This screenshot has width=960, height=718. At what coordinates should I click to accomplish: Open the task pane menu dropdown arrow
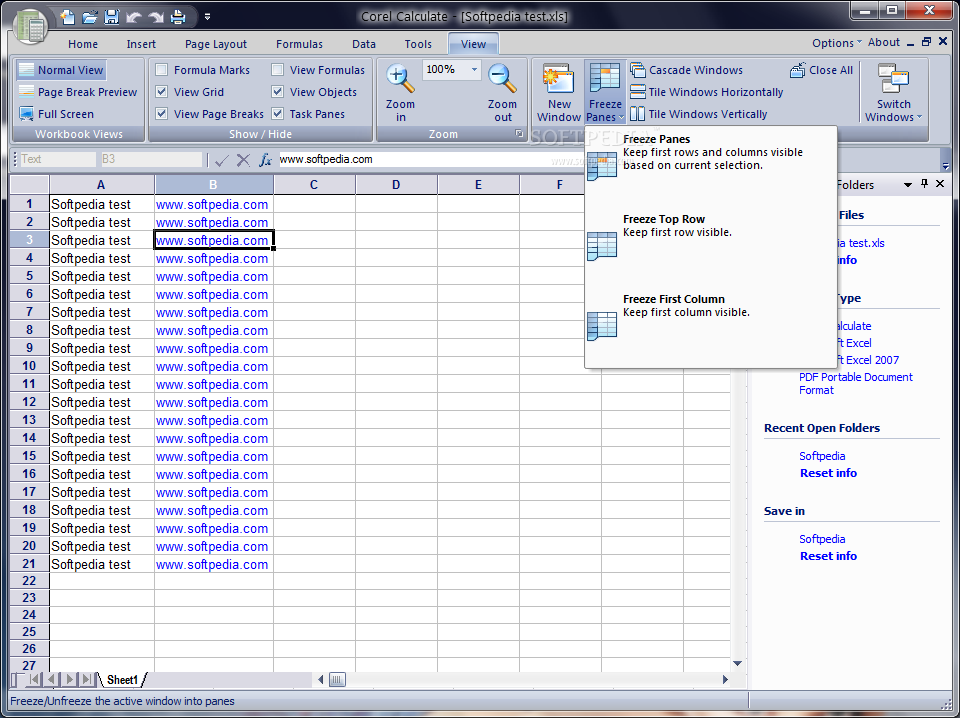point(908,184)
